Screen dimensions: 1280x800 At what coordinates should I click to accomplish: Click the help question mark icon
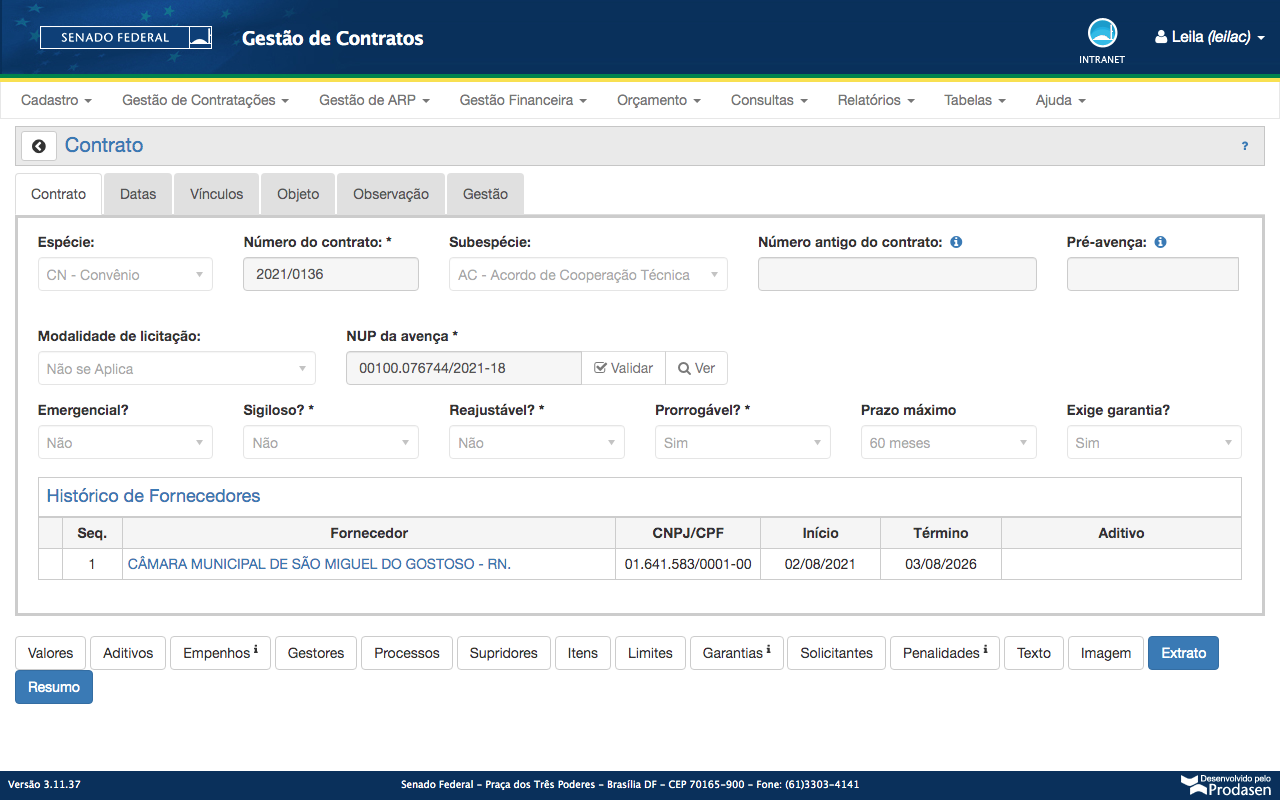(x=1245, y=146)
